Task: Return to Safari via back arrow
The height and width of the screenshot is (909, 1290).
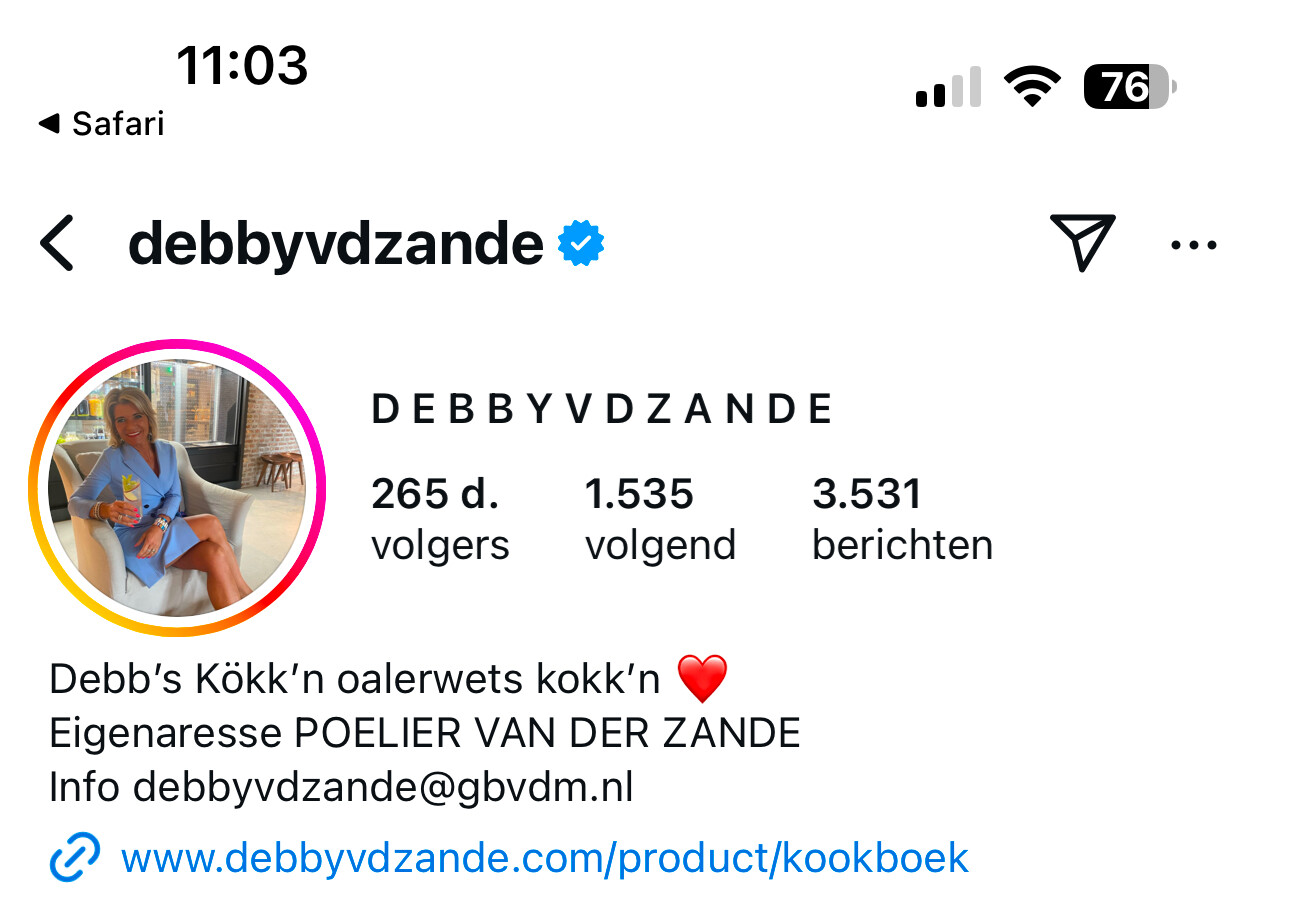Action: tap(101, 123)
